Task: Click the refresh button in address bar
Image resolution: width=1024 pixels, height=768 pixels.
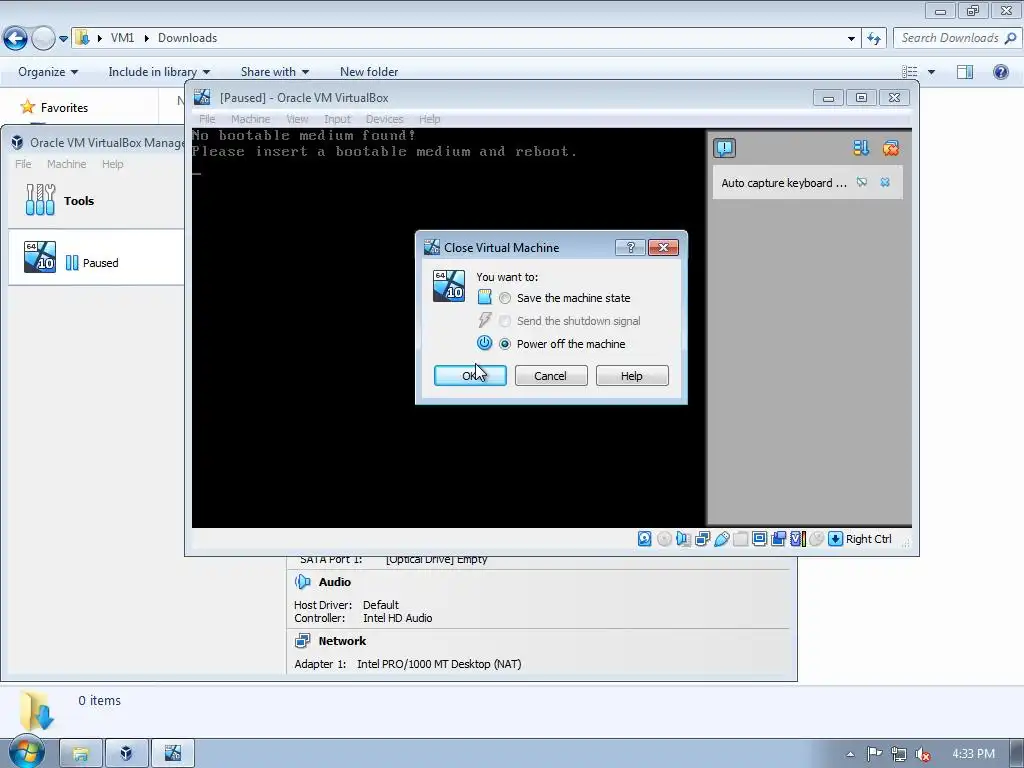Action: (874, 38)
